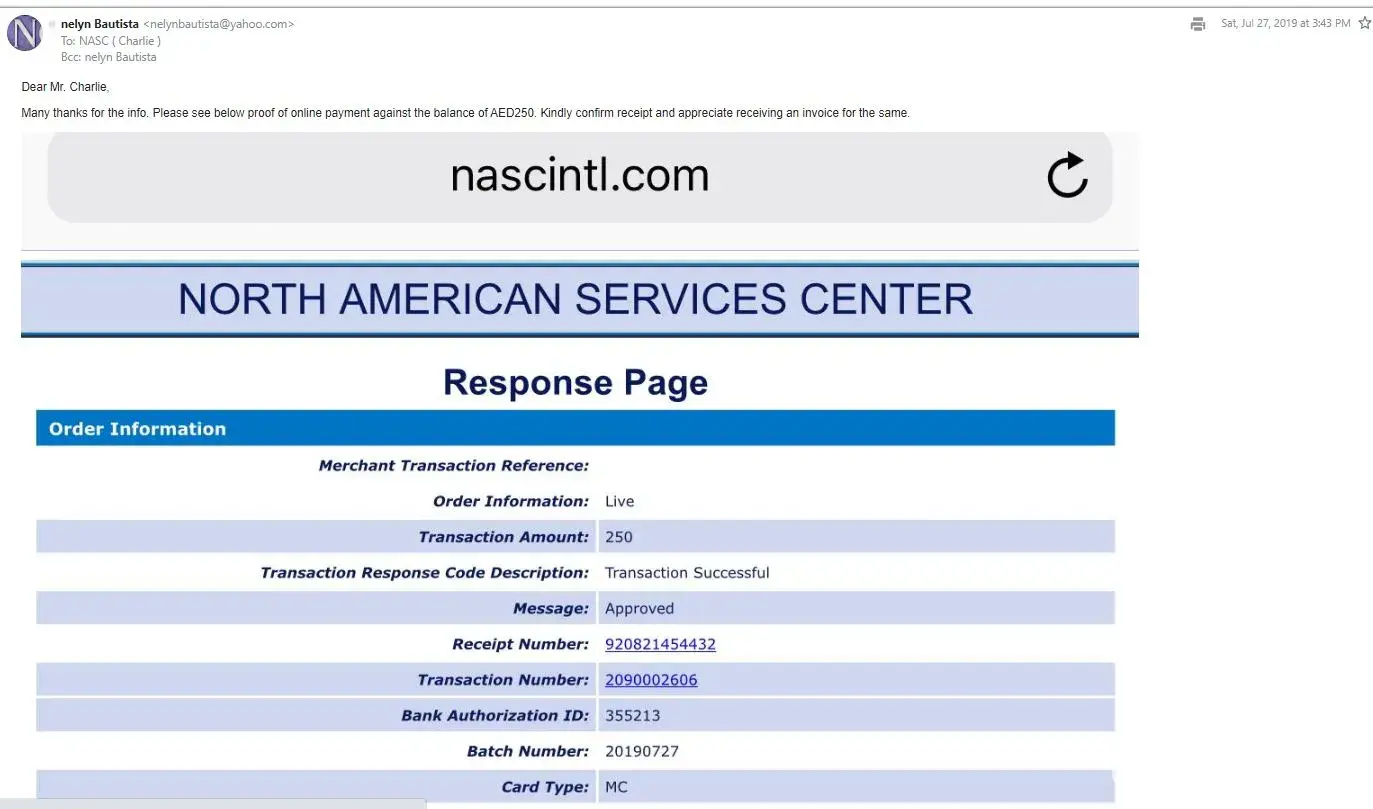Open receipt number 920821454432 link
Viewport: 1373px width, 809px height.
(660, 644)
